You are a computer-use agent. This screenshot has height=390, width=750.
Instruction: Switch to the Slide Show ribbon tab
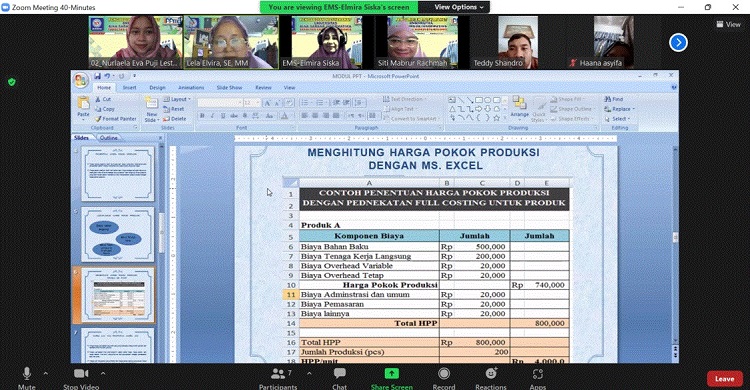point(229,88)
